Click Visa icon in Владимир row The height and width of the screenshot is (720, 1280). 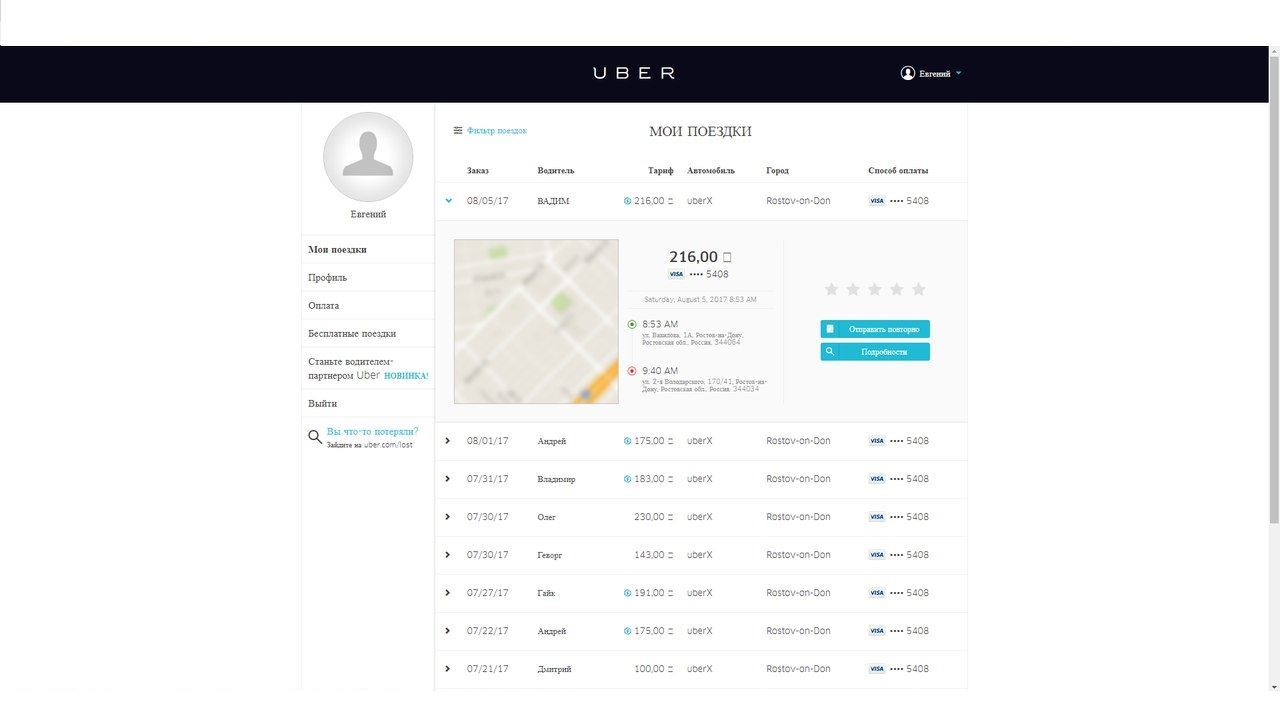tap(877, 479)
